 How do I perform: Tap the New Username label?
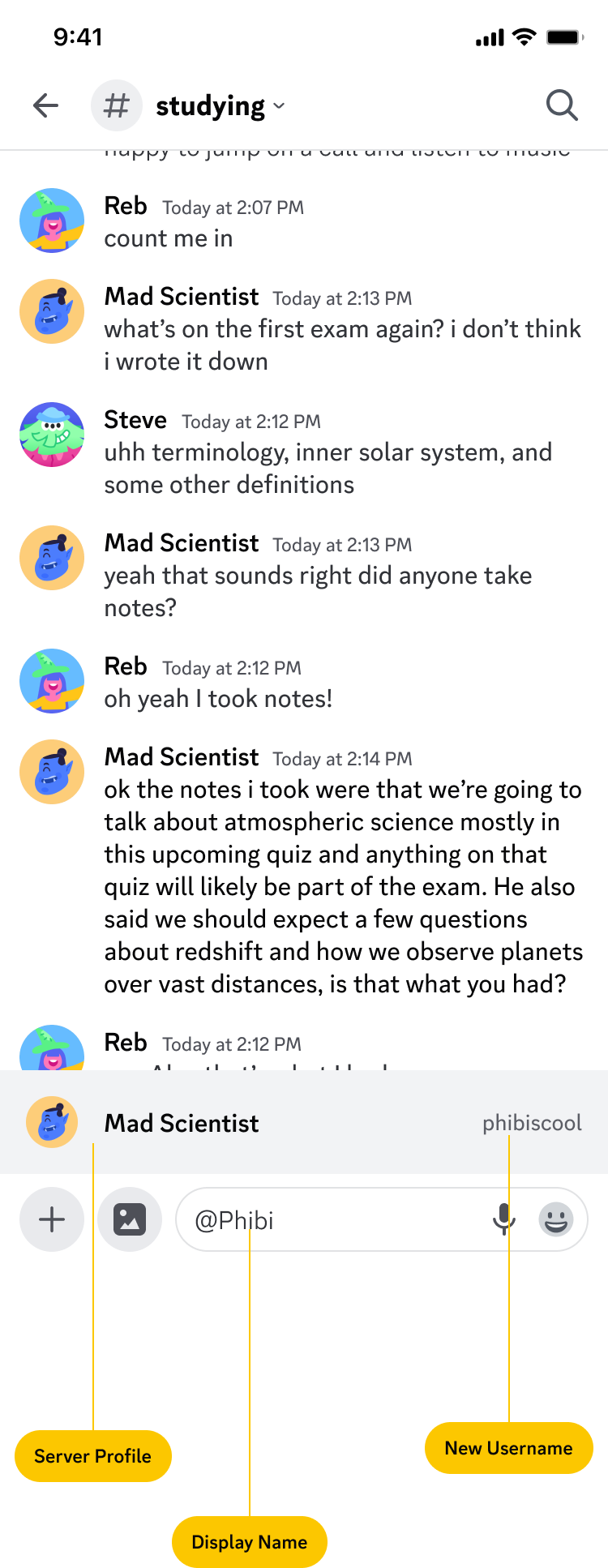point(508,1448)
